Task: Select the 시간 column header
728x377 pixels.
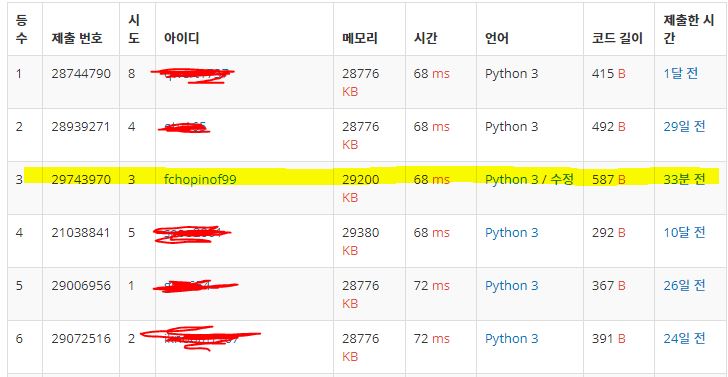Action: (x=425, y=38)
